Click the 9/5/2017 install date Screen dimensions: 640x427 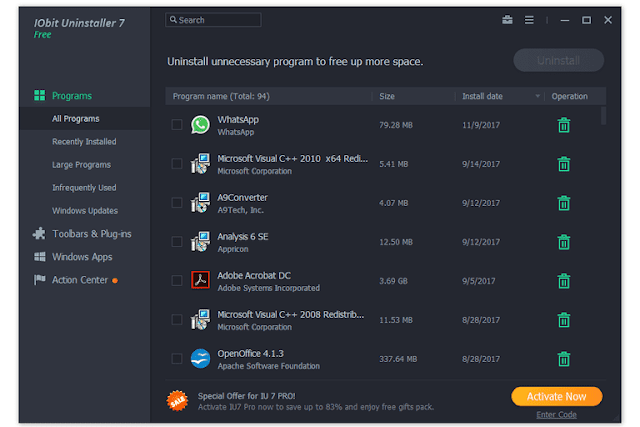tap(478, 281)
